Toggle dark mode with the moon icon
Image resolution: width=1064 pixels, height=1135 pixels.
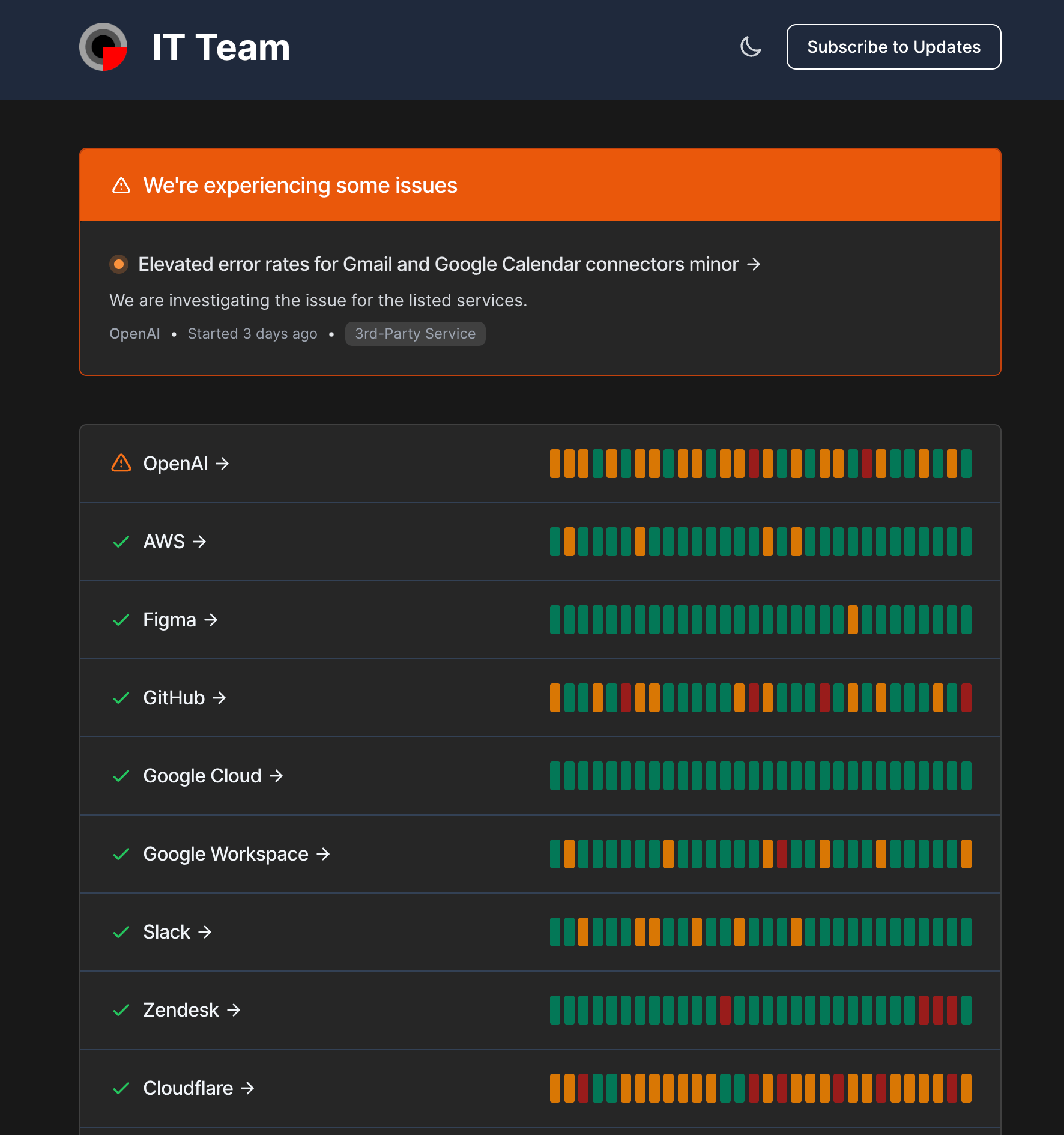(x=751, y=47)
